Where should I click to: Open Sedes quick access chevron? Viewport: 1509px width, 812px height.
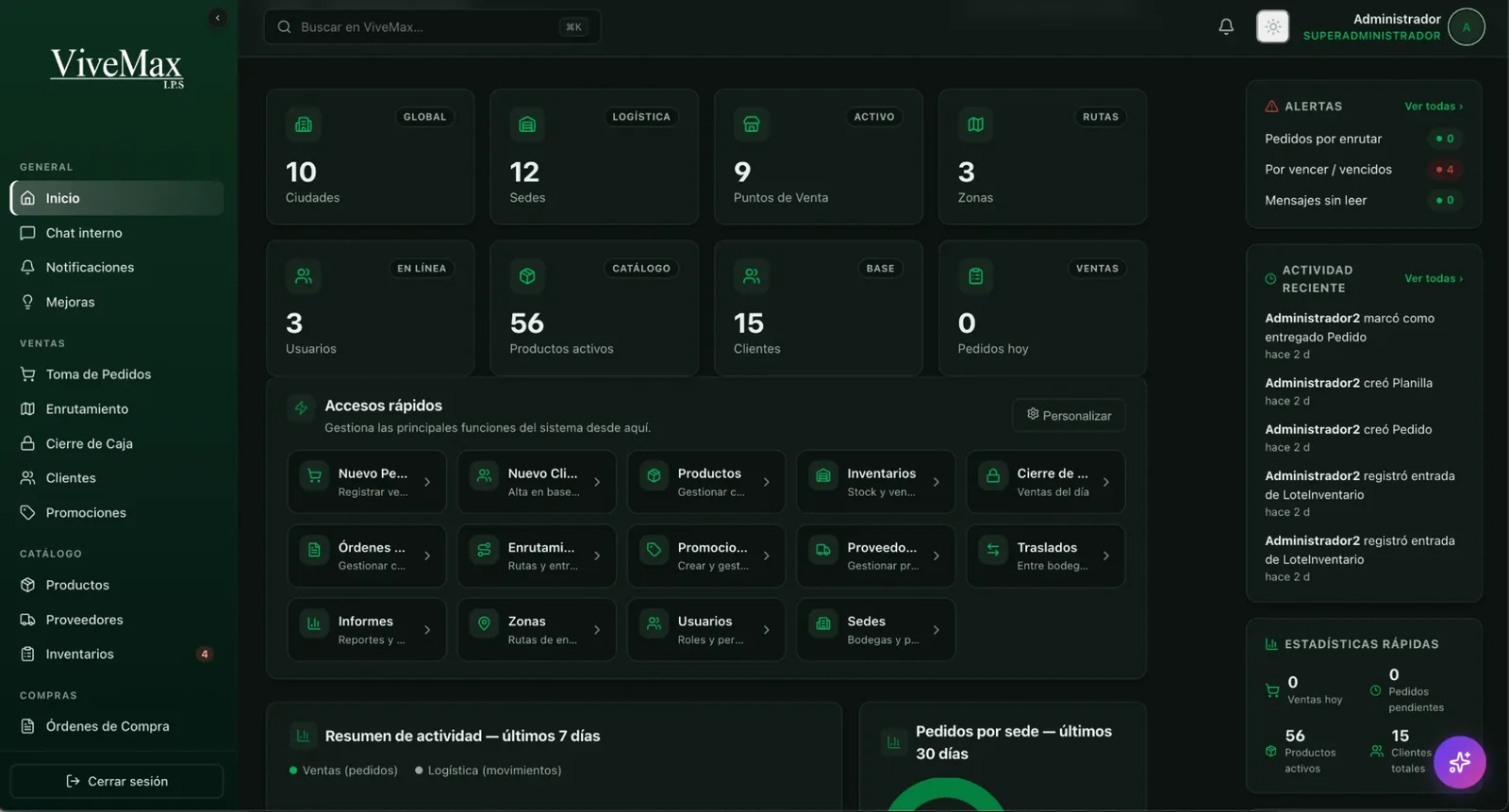[937, 630]
